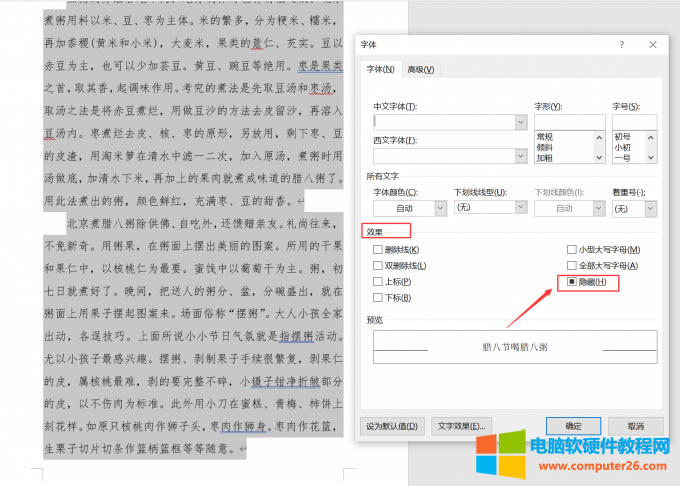Expand the 中文字体 dropdown
680x486 pixels.
coord(520,122)
